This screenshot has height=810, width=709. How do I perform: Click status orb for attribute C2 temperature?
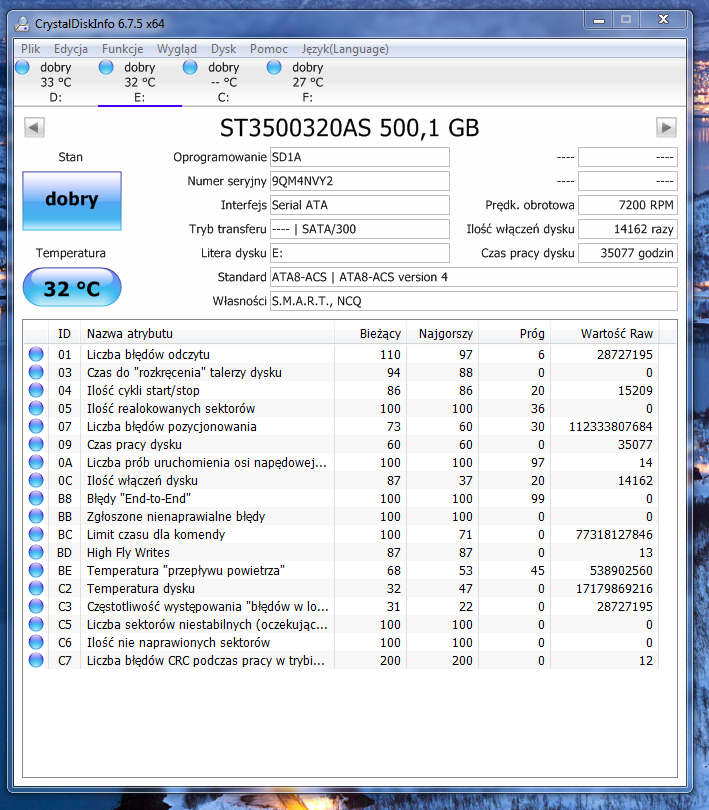point(36,588)
